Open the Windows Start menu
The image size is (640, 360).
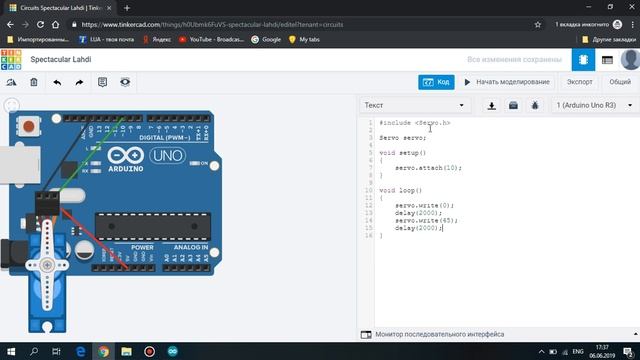pyautogui.click(x=11, y=351)
